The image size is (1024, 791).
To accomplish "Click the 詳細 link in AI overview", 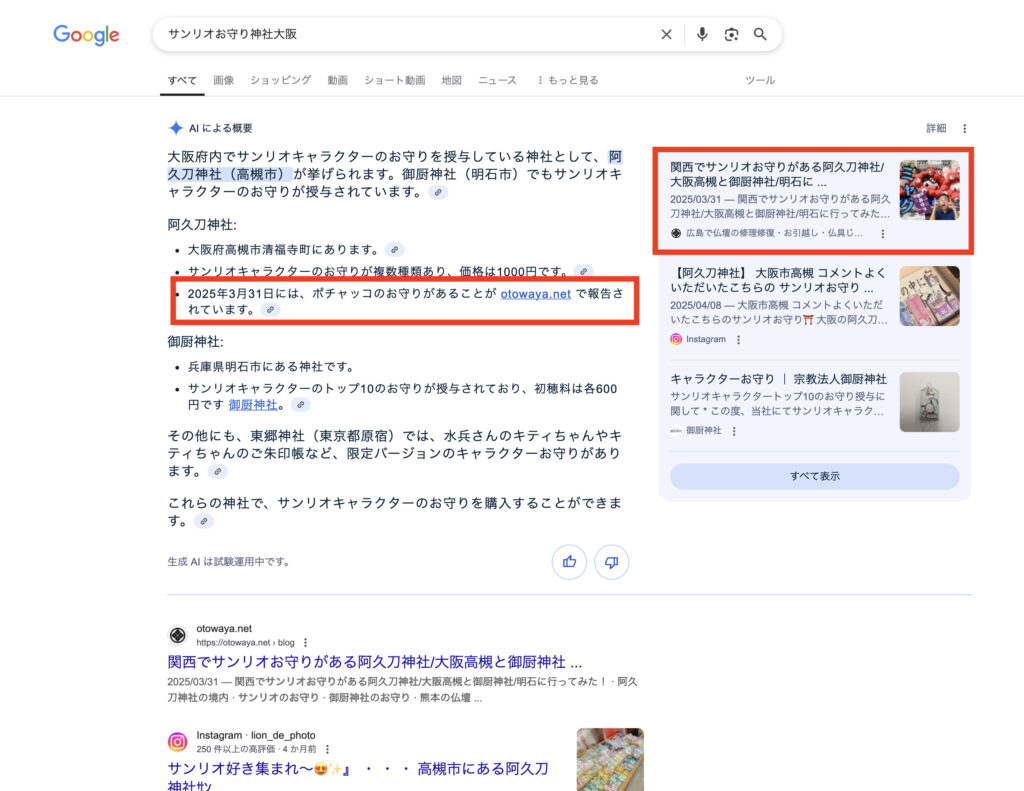I will point(936,129).
